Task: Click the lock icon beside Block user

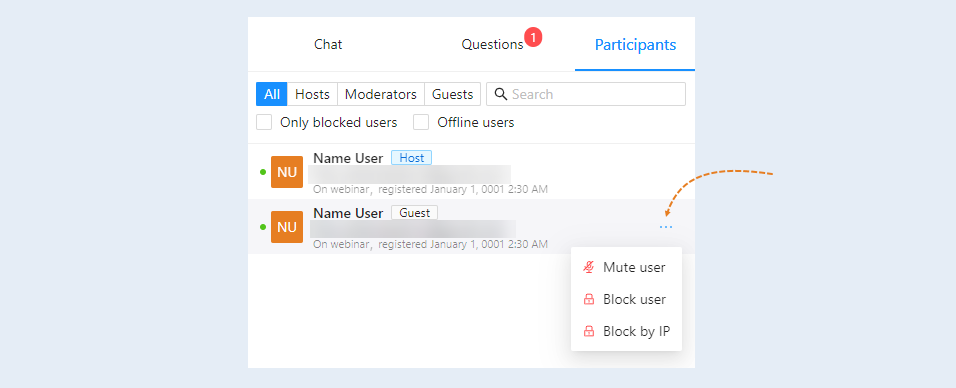Action: pyautogui.click(x=588, y=300)
